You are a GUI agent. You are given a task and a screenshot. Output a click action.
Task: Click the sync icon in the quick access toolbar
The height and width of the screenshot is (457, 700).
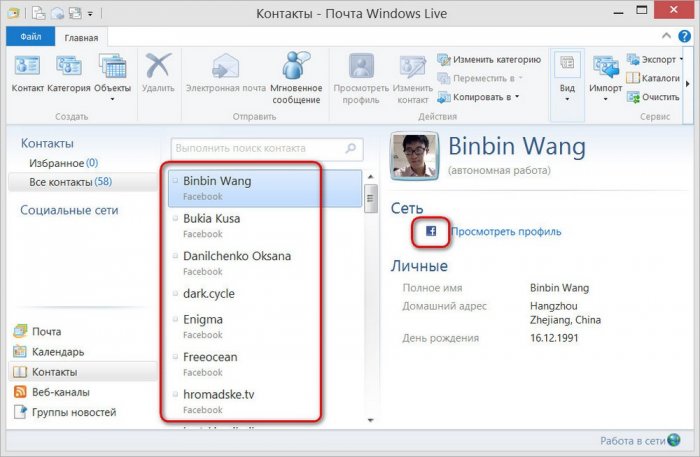coord(75,13)
